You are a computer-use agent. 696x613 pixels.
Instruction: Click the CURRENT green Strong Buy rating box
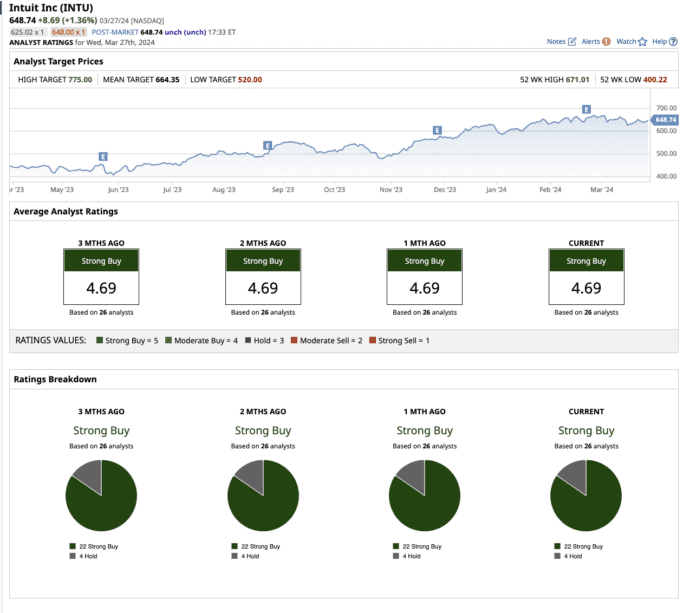(x=586, y=261)
